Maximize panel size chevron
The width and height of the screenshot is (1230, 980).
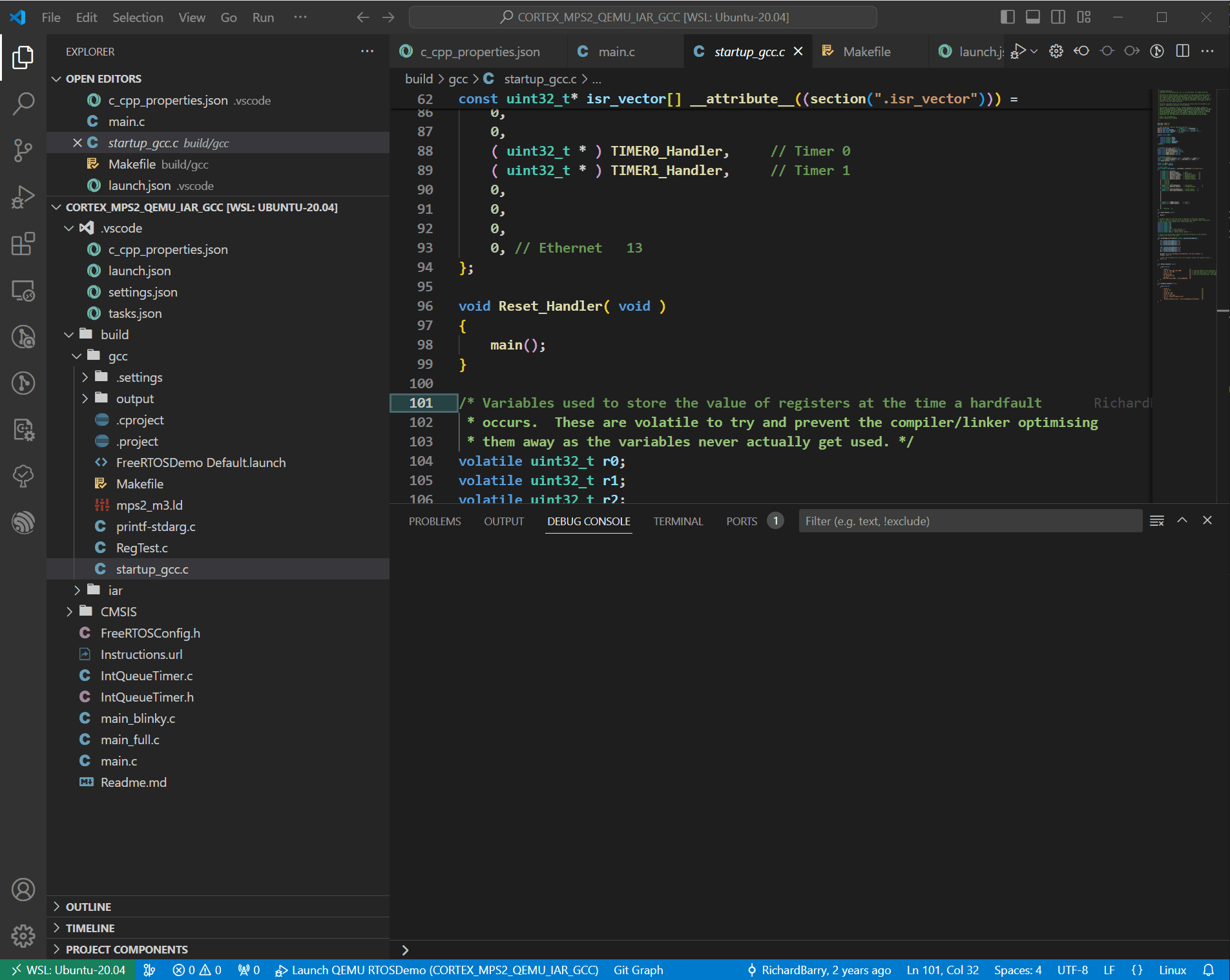(1182, 521)
